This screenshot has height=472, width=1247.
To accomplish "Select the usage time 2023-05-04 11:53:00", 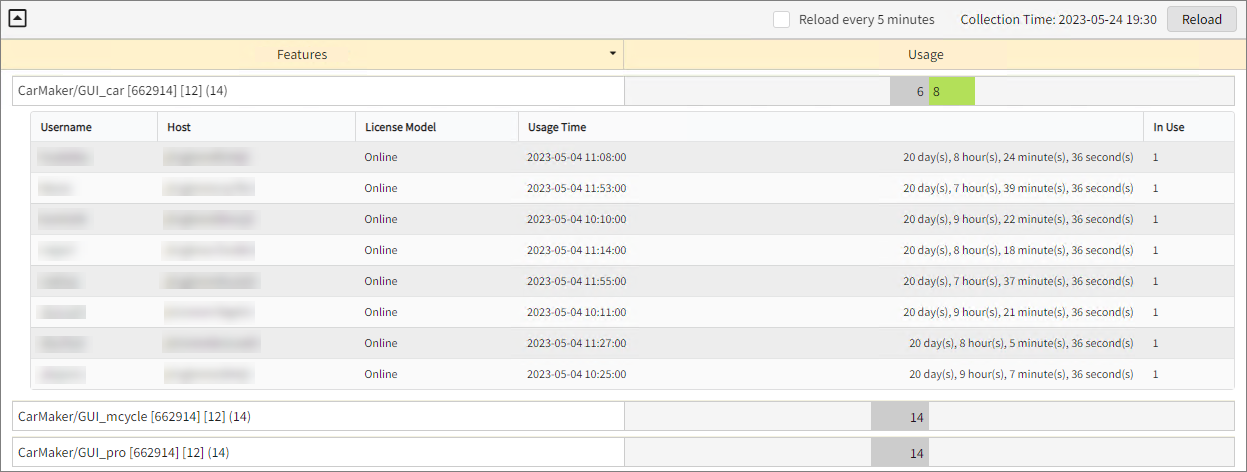I will point(576,188).
